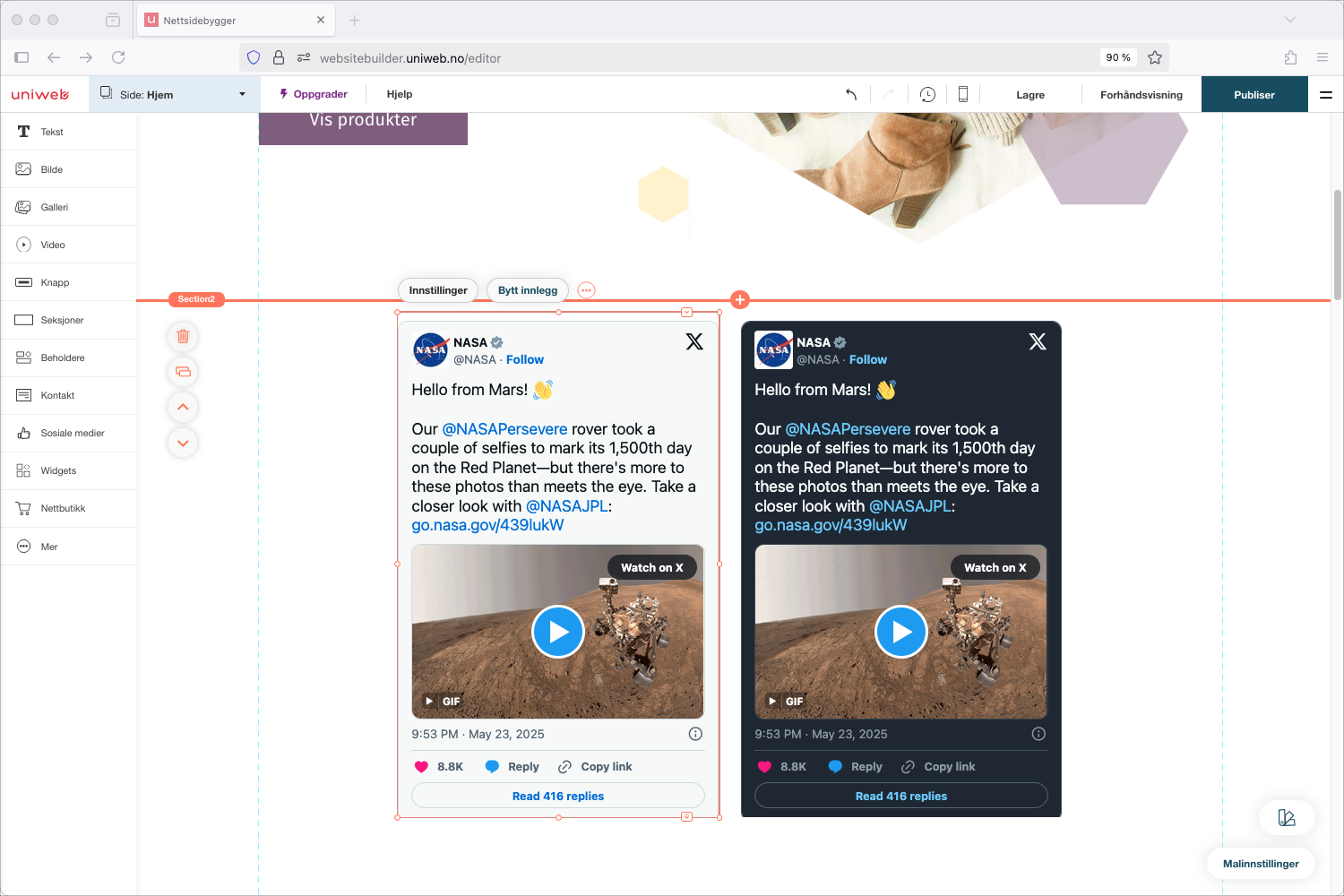Click Watch on X in dark tweet
The height and width of the screenshot is (896, 1344).
pyautogui.click(x=995, y=567)
